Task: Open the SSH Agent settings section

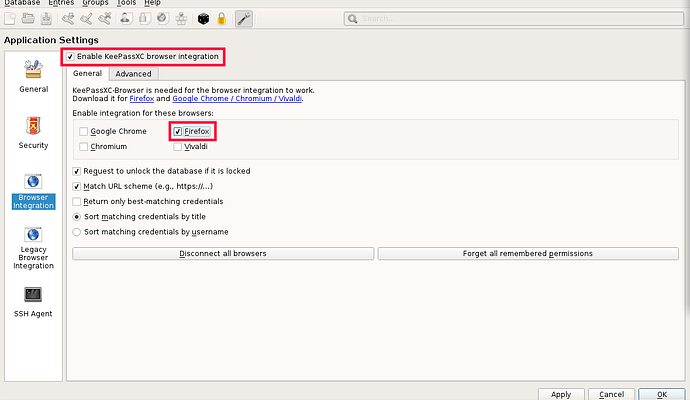Action: (x=33, y=301)
